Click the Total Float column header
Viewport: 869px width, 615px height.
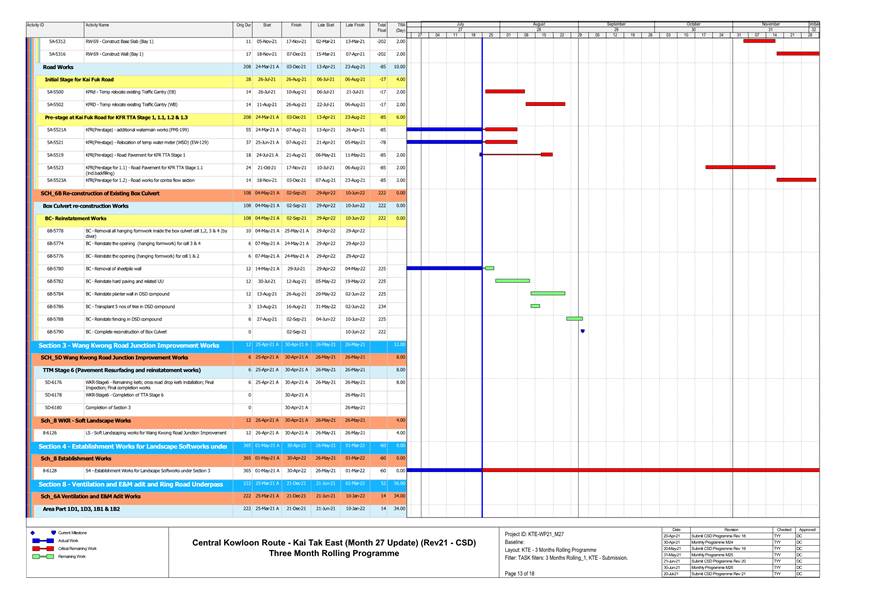pos(383,26)
